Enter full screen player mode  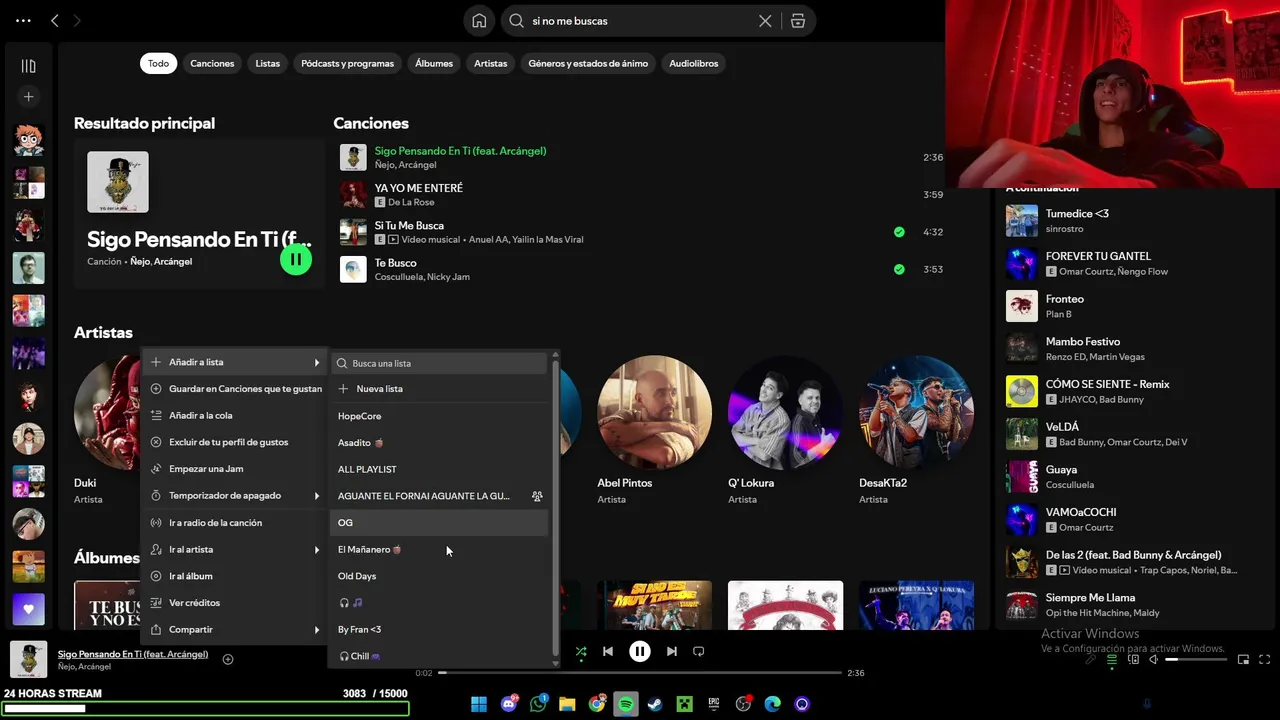point(1264,659)
